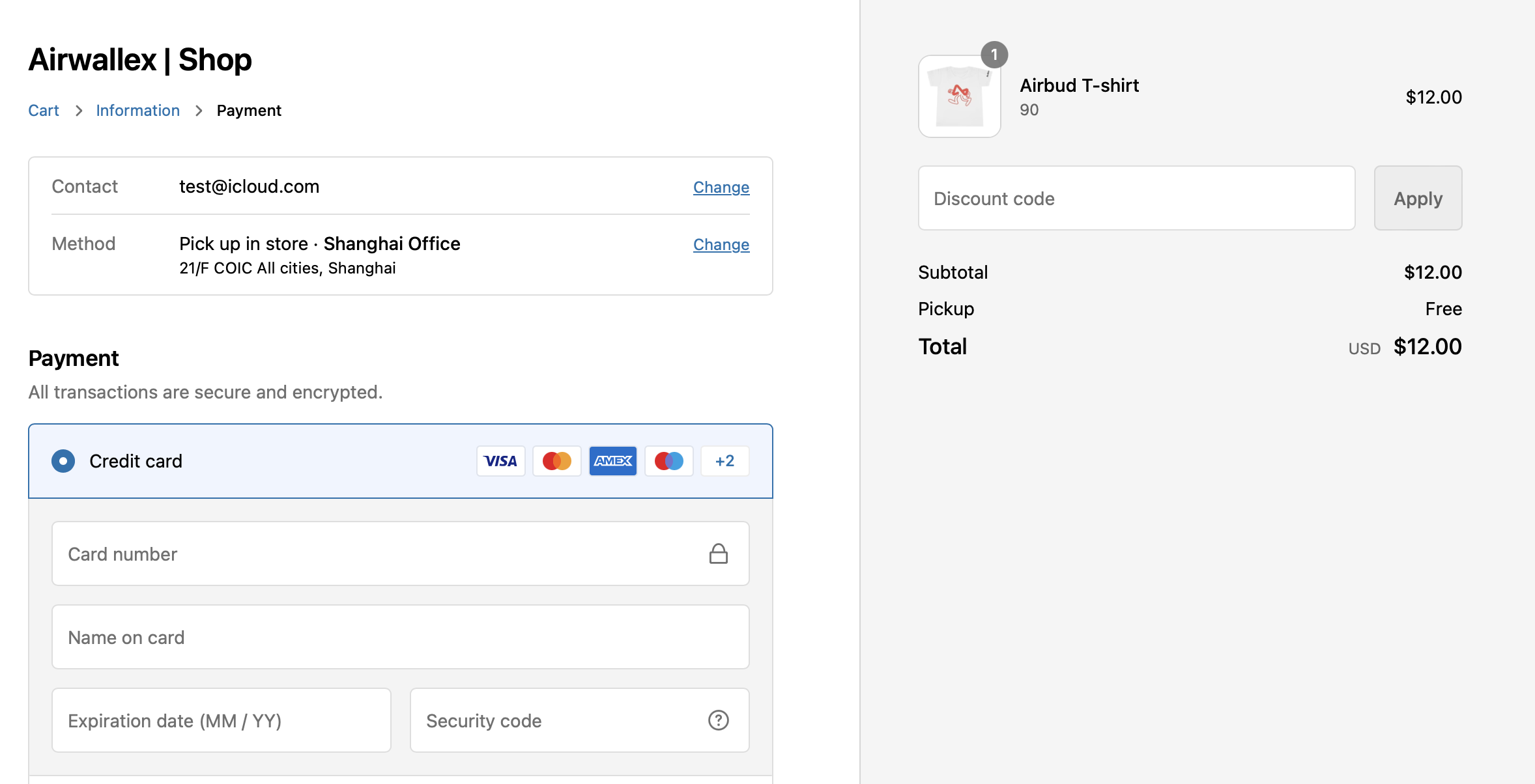Click the Maestro card icon

point(668,460)
